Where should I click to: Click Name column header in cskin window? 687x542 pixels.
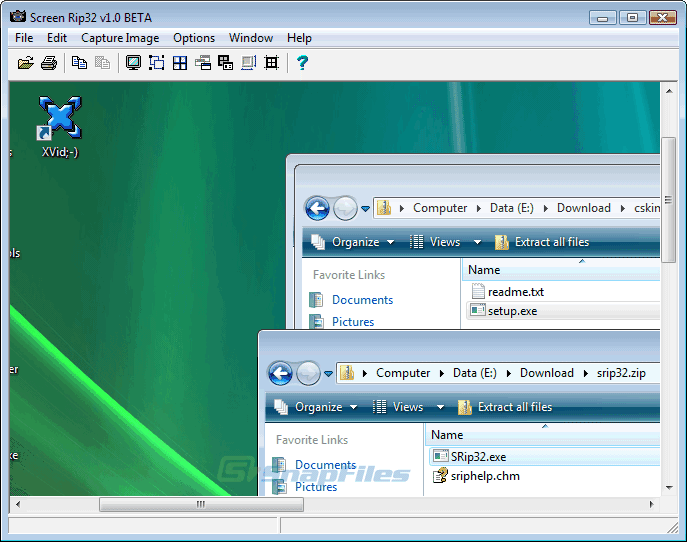(562, 270)
